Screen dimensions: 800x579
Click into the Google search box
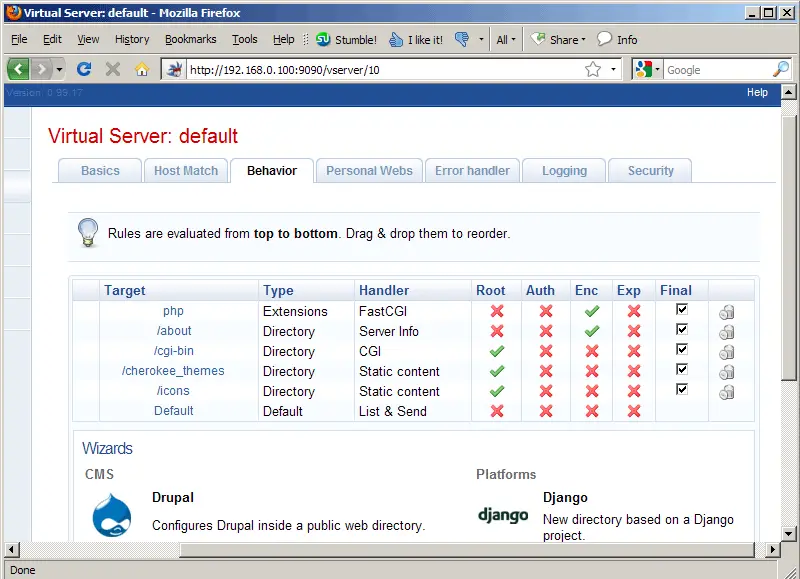tap(718, 69)
